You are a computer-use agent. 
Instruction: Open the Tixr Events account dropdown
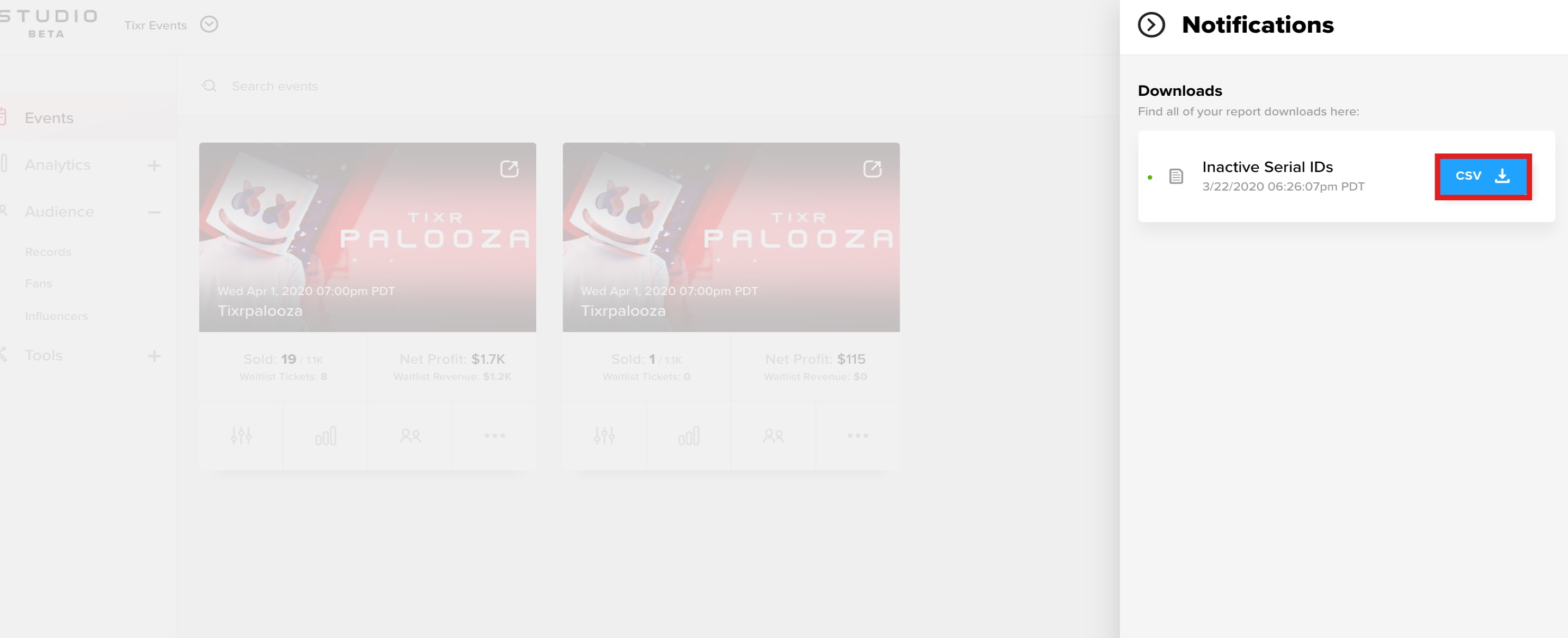click(209, 24)
